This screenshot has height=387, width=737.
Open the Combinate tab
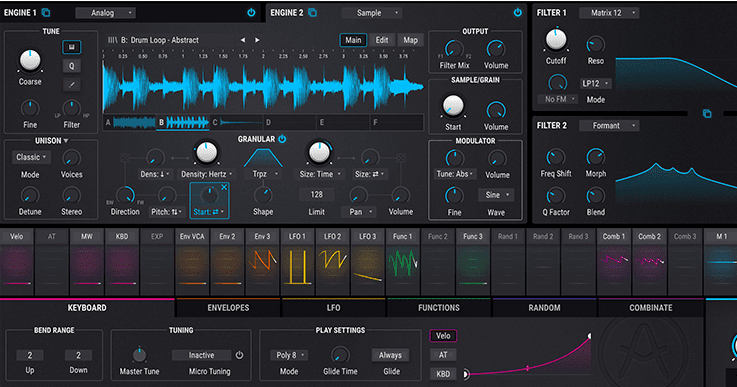pos(651,308)
